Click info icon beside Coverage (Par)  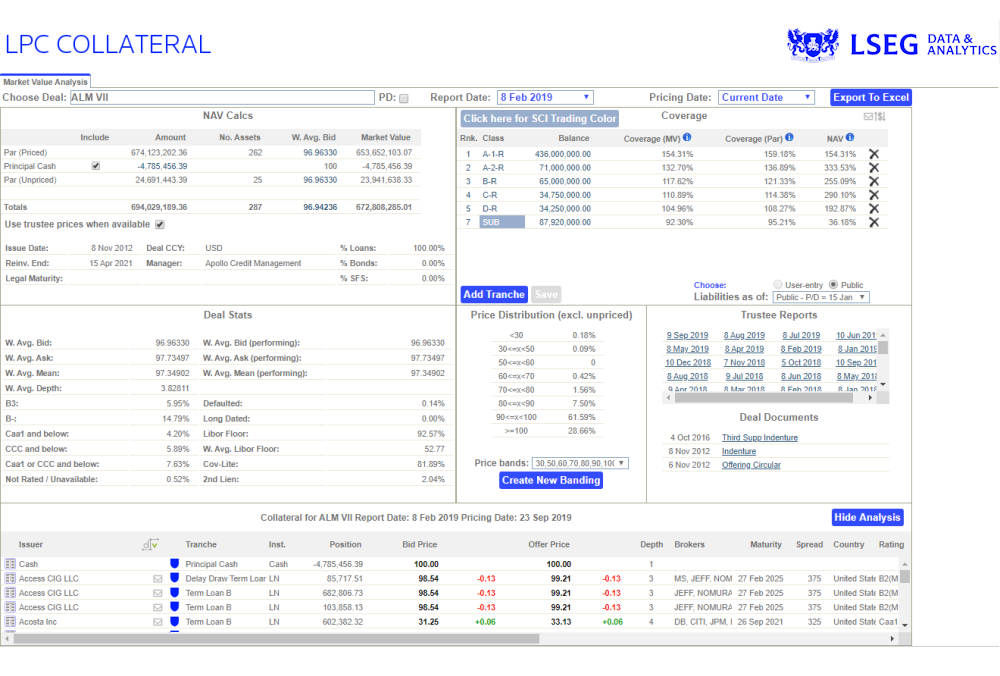789,138
